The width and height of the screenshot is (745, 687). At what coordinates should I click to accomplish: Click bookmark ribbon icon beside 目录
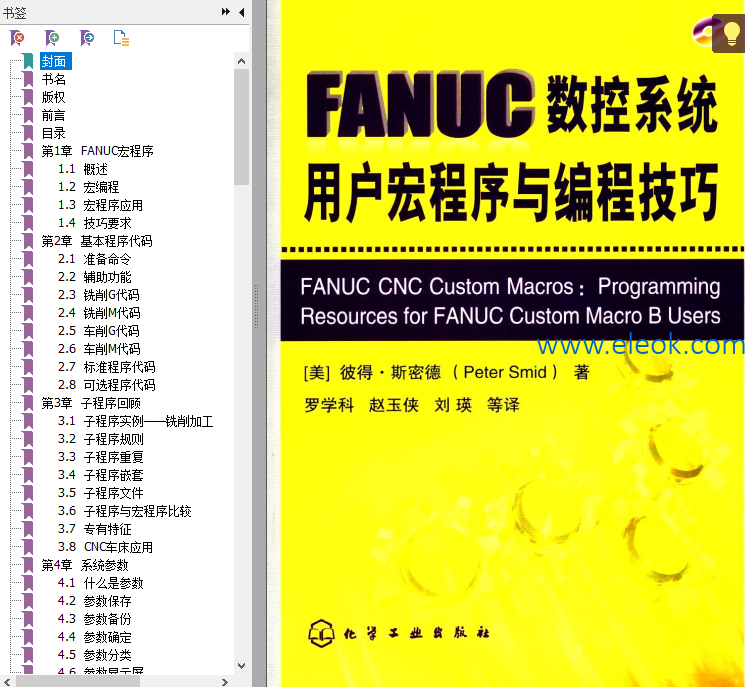click(29, 133)
